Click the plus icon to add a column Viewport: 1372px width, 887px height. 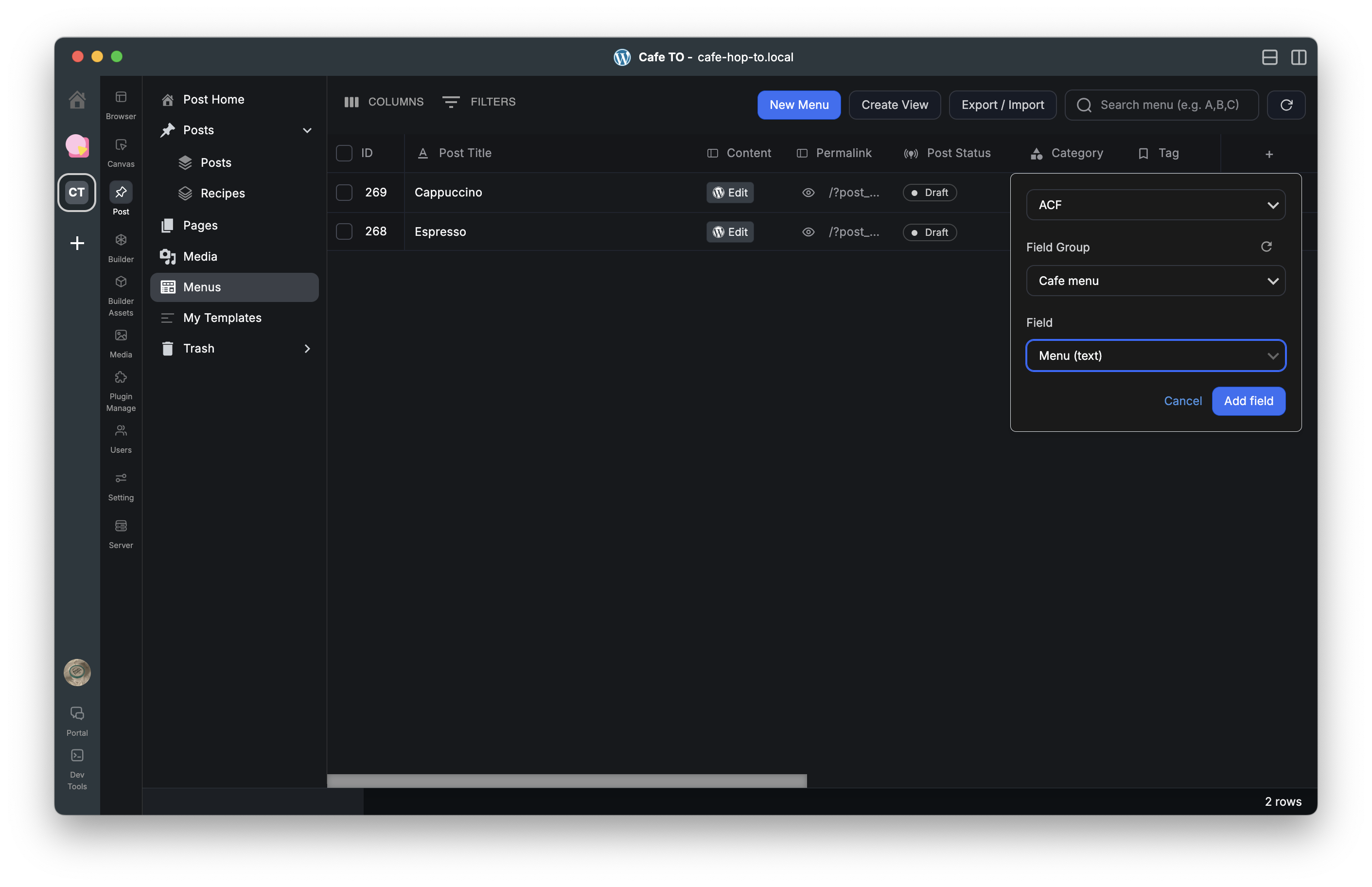coord(1268,154)
